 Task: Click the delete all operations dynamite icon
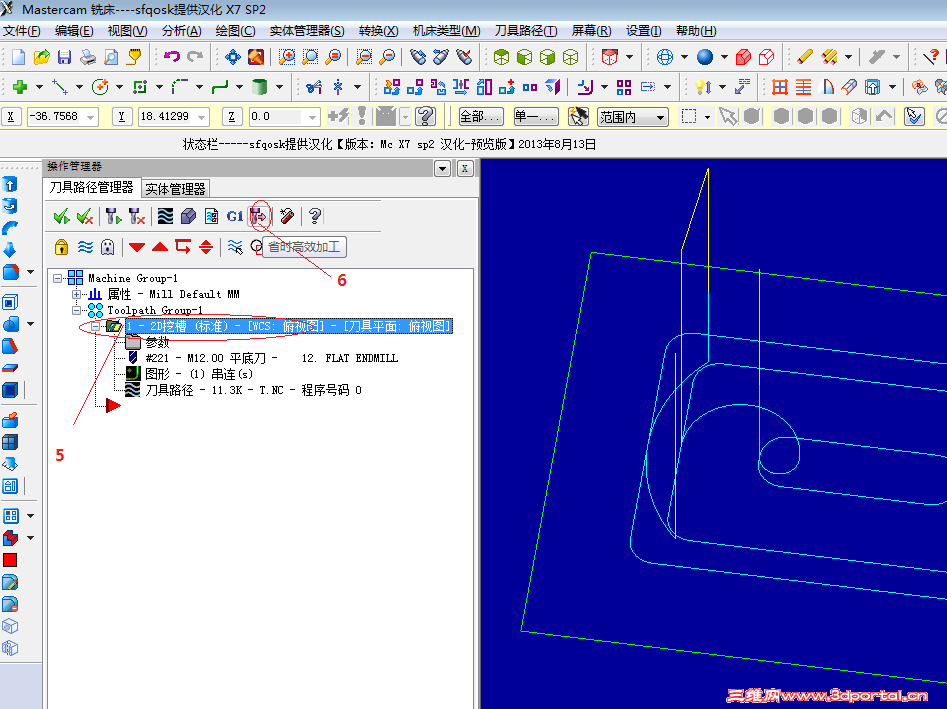coord(287,216)
